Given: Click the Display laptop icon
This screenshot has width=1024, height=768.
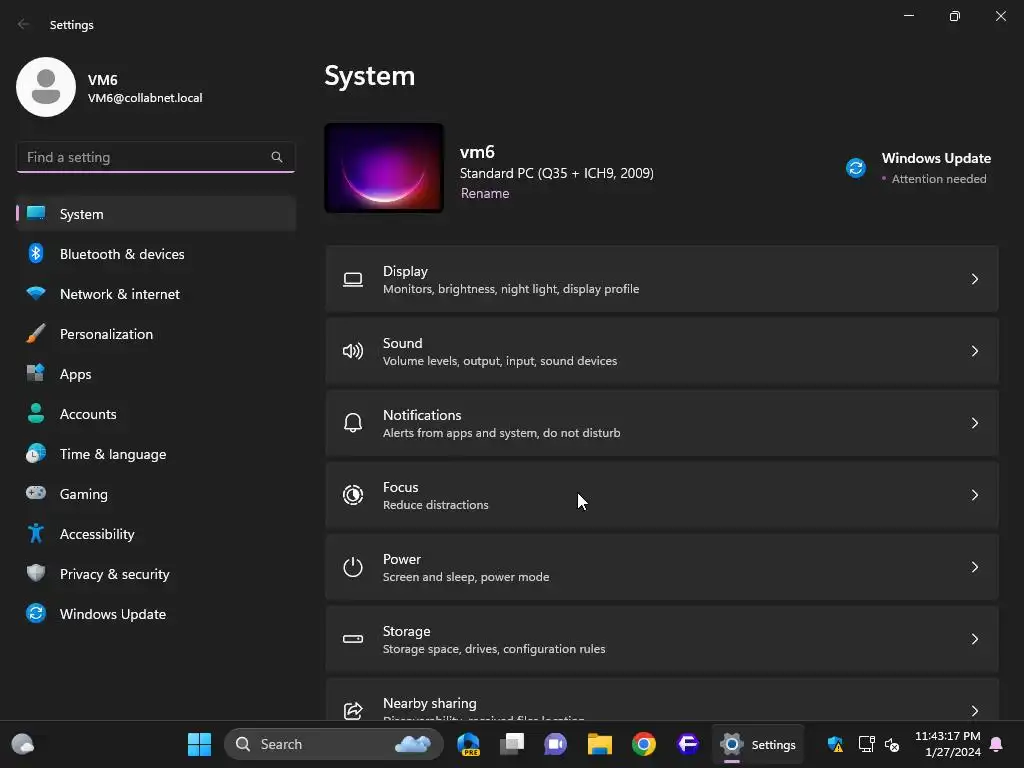Looking at the screenshot, I should tap(353, 280).
